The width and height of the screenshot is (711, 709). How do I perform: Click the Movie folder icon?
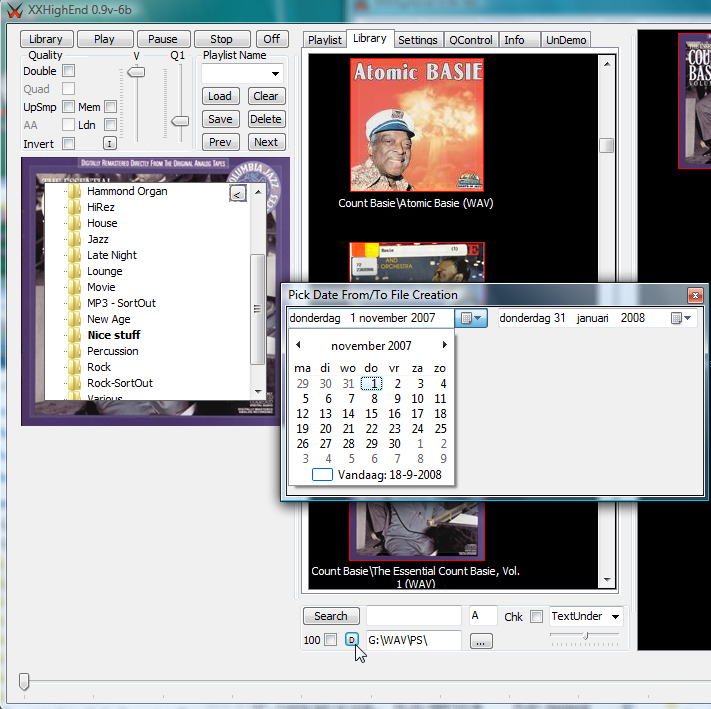click(74, 287)
